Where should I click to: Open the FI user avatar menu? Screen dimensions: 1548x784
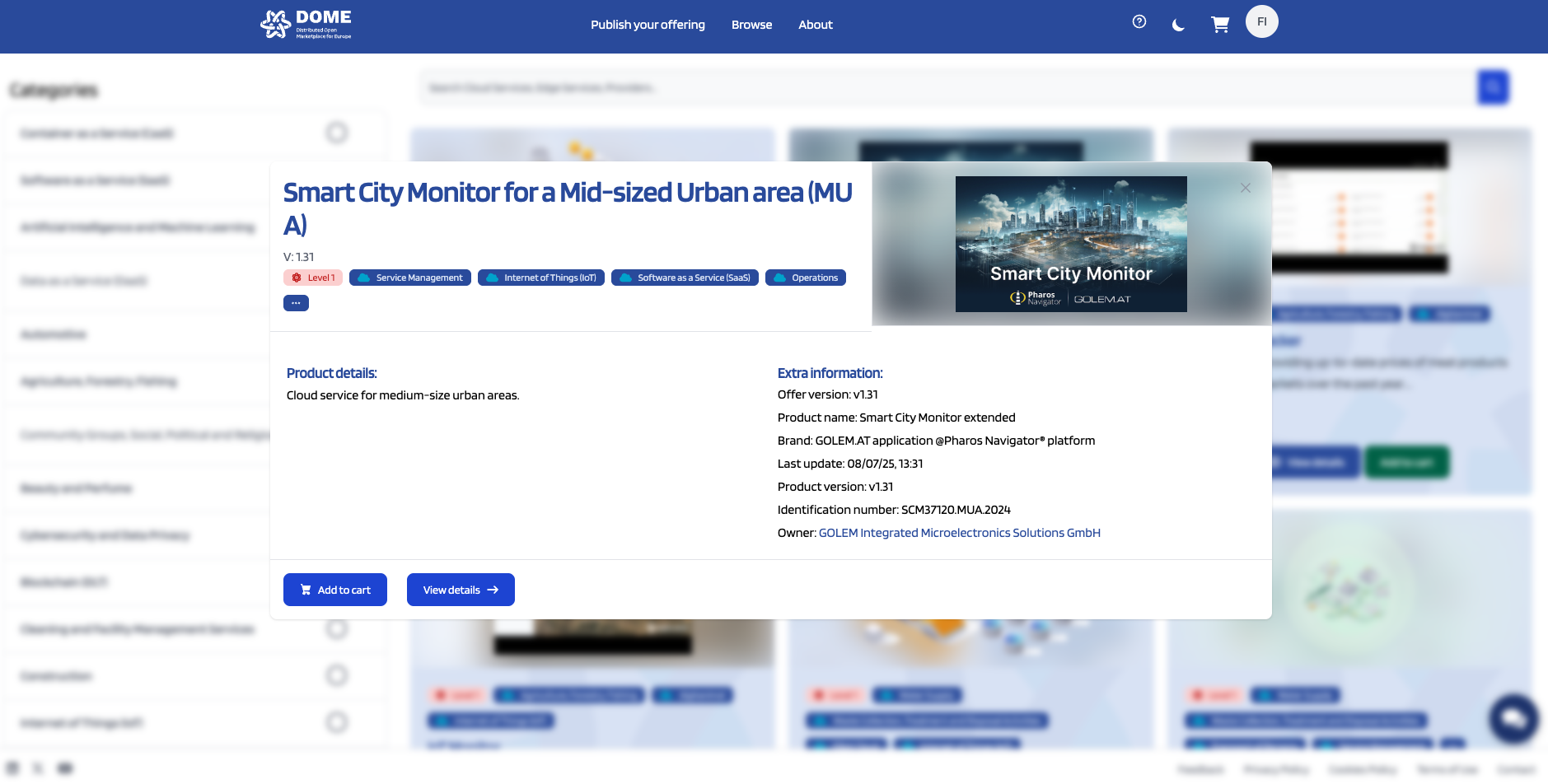pos(1262,21)
